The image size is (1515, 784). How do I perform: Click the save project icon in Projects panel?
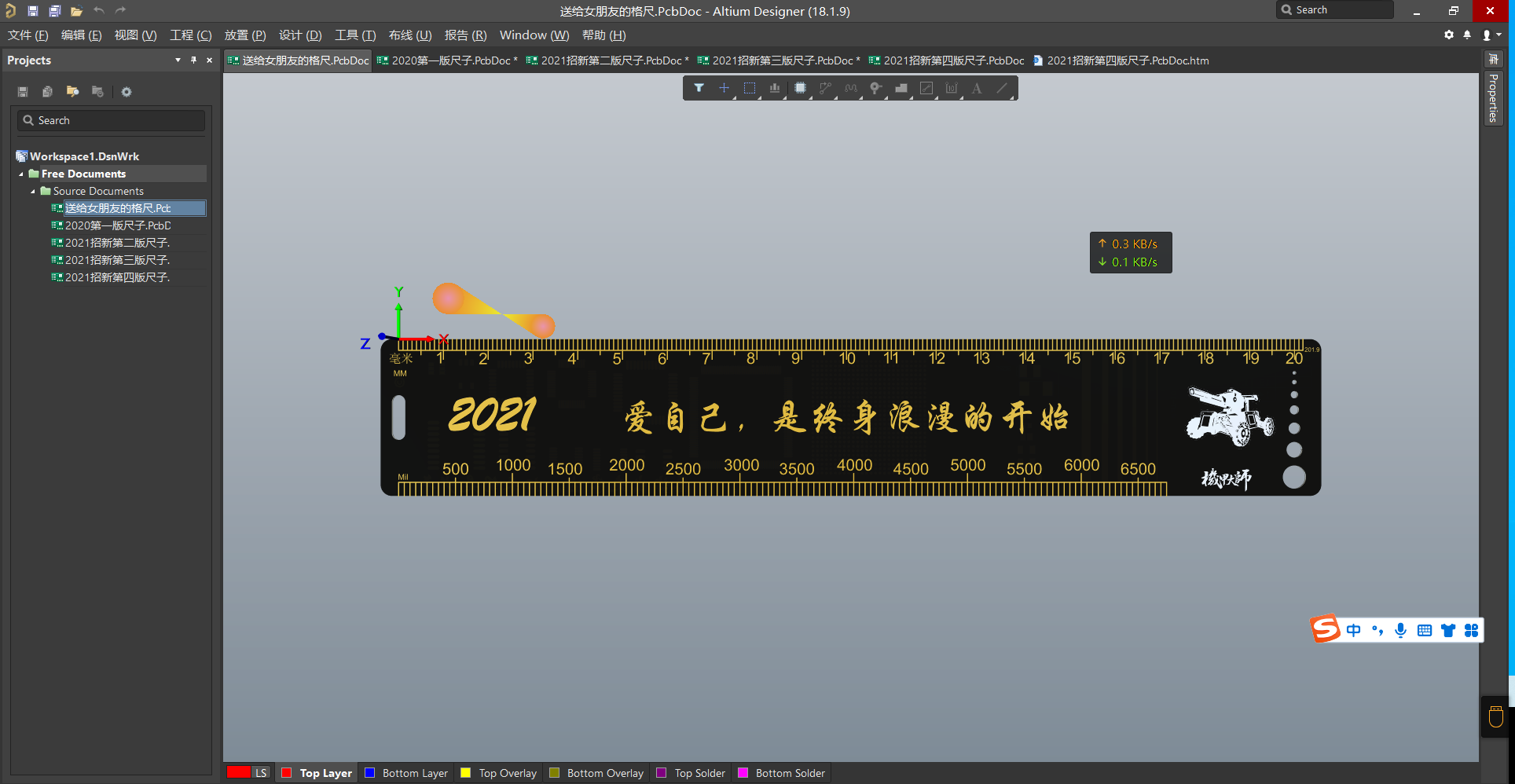point(23,92)
